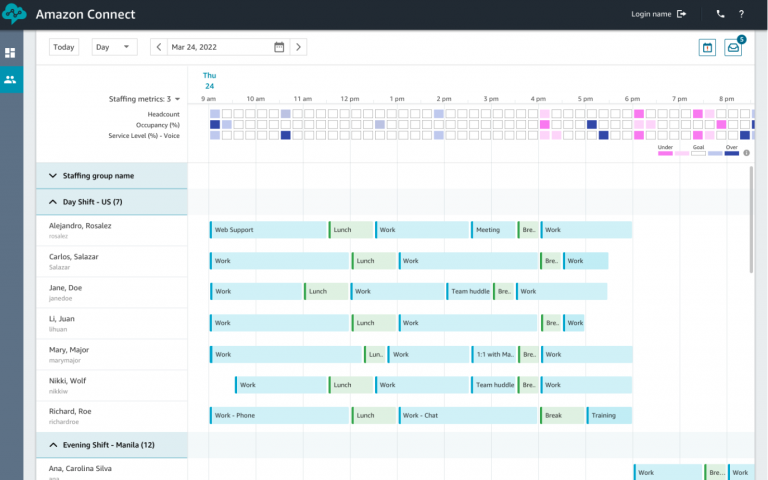Open the dashboard grid icon in sidebar

pos(10,52)
